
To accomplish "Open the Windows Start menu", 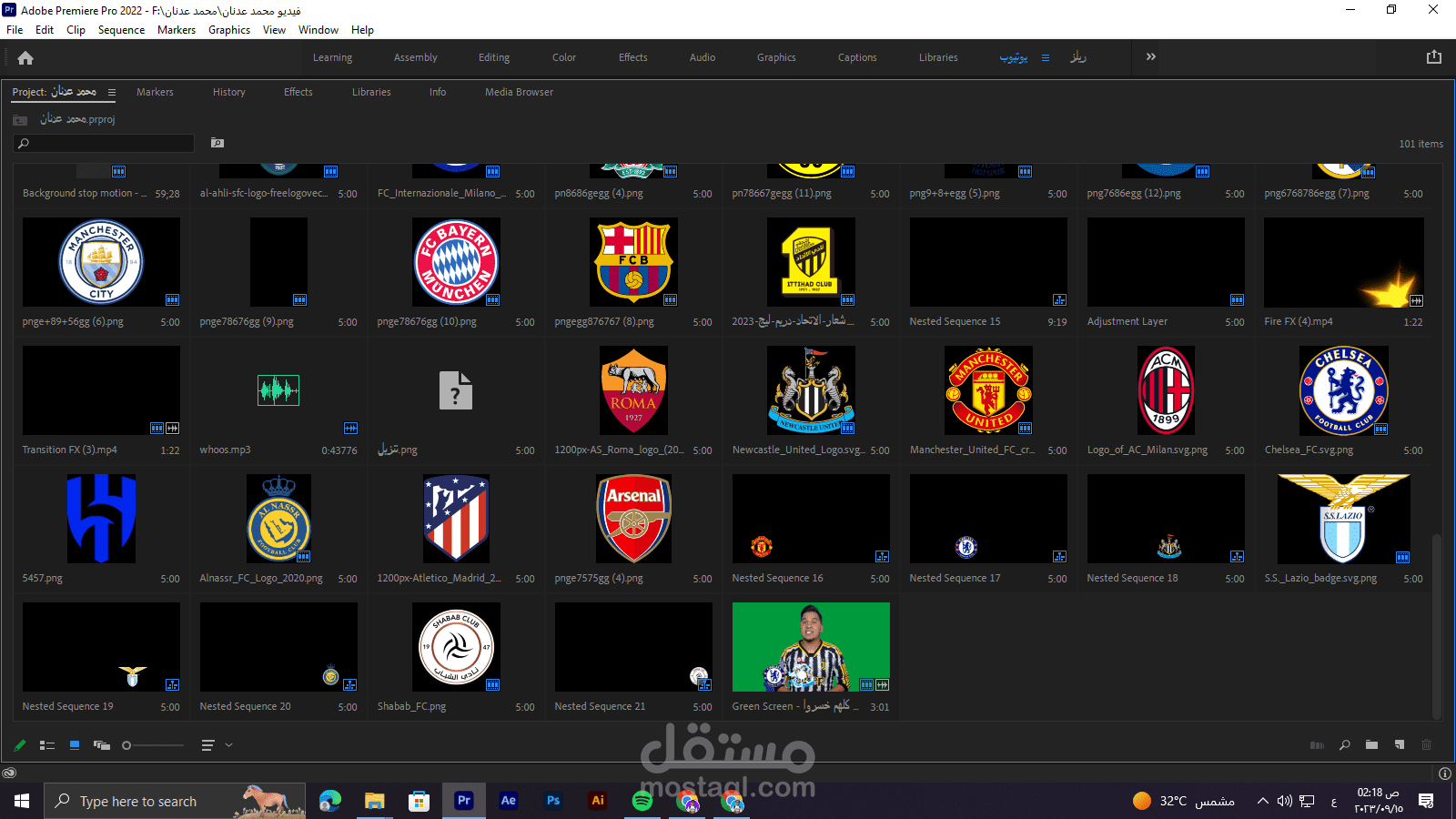I will [x=22, y=801].
